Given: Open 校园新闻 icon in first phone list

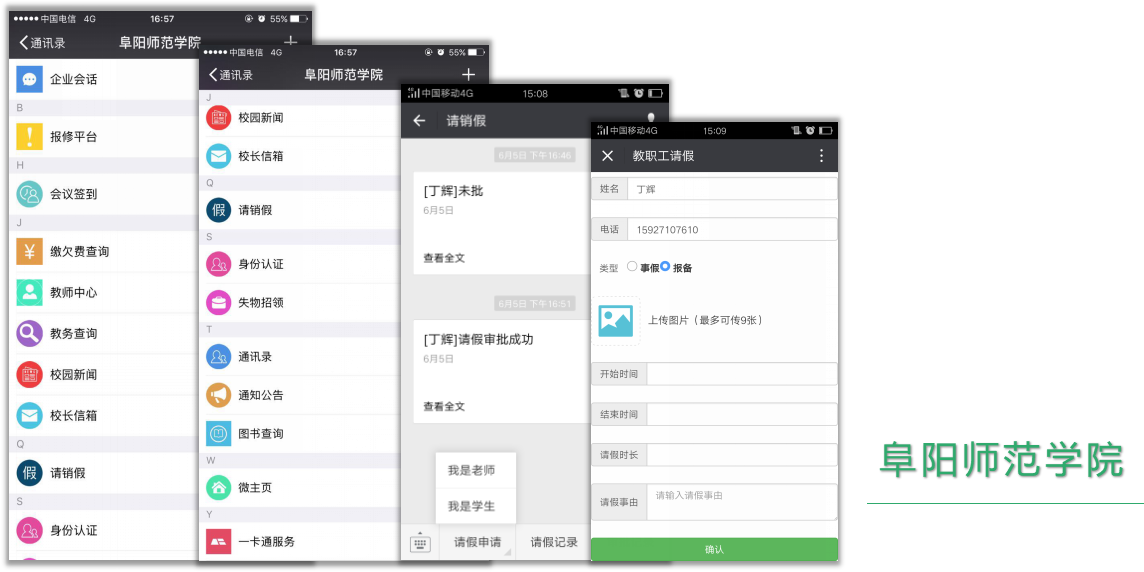Looking at the screenshot, I should pos(29,374).
